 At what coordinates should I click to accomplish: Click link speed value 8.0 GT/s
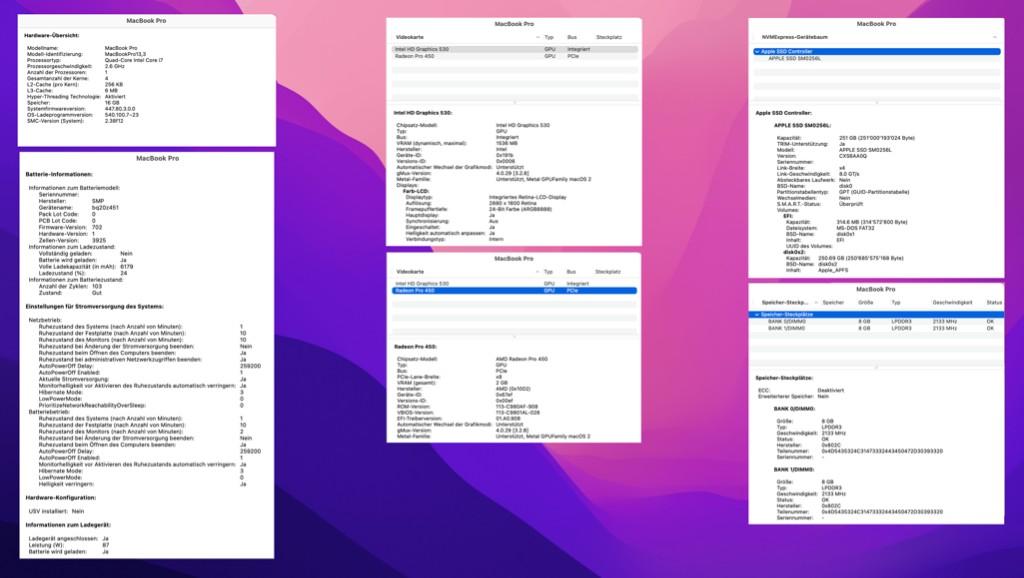(849, 174)
